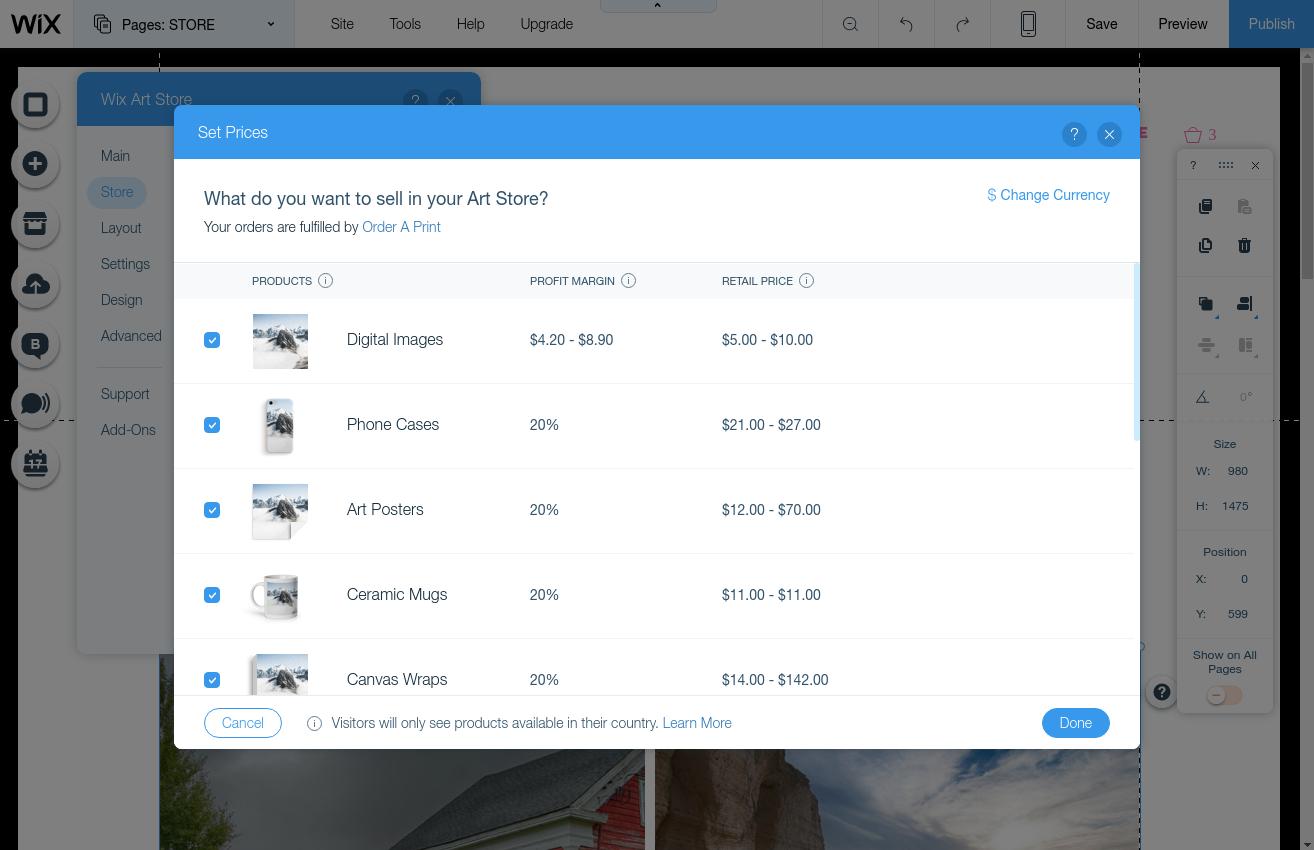Screen dimensions: 1314x850
Task: Open the Wix logo home icon
Action: tap(36, 24)
